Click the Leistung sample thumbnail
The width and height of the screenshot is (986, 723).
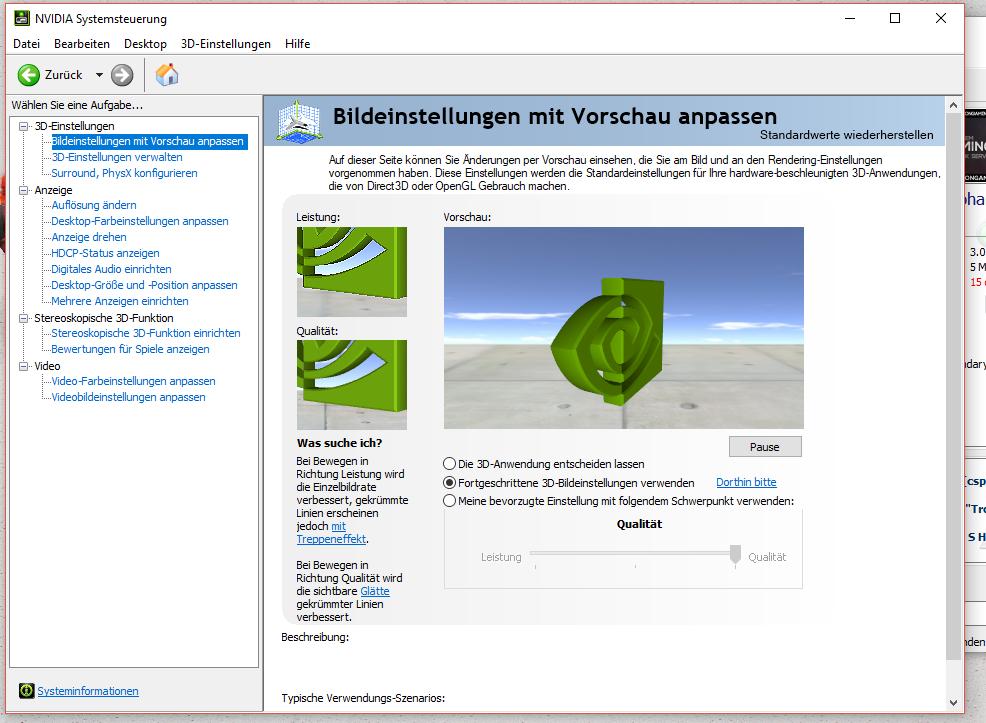tap(352, 272)
